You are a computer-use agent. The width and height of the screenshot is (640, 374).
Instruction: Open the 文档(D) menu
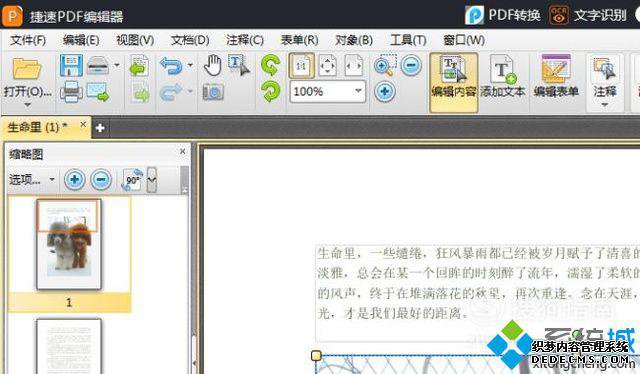(190, 40)
